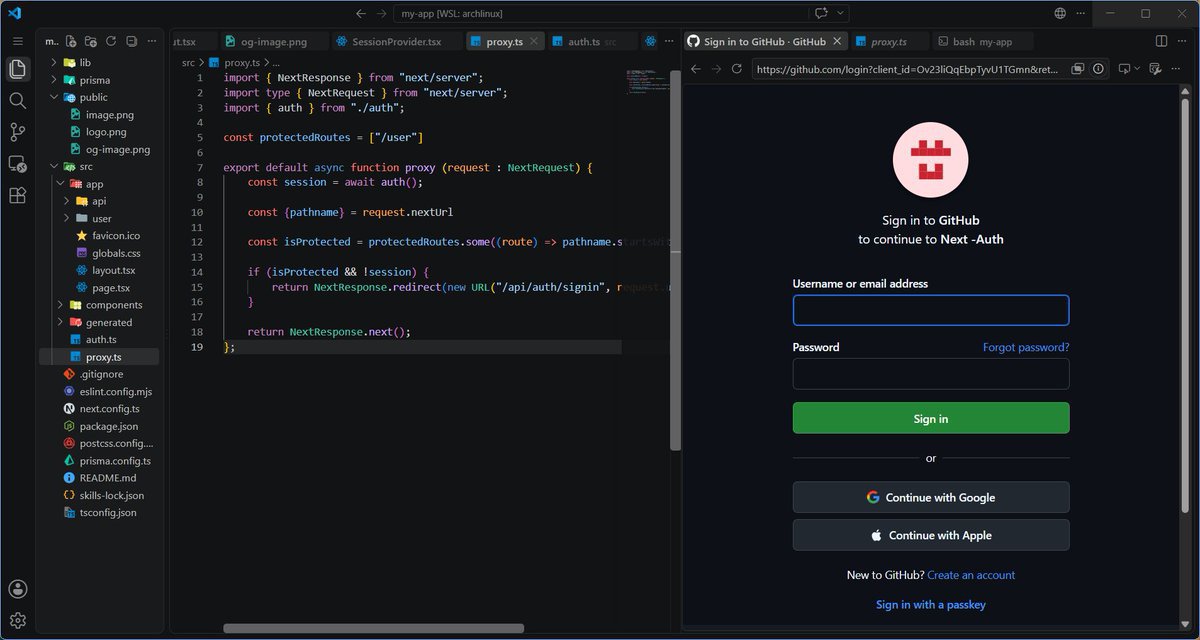
Task: Expand the api folder
Action: pos(99,201)
